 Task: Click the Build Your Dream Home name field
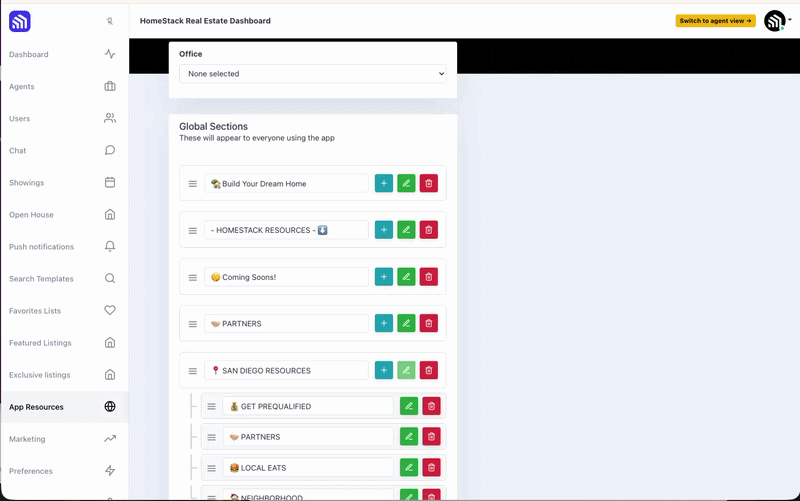pos(286,184)
